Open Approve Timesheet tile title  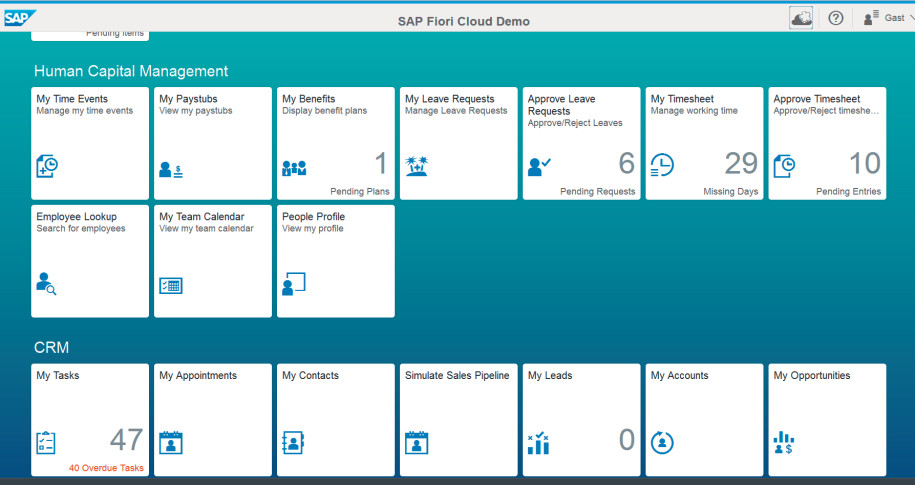pyautogui.click(x=816, y=99)
